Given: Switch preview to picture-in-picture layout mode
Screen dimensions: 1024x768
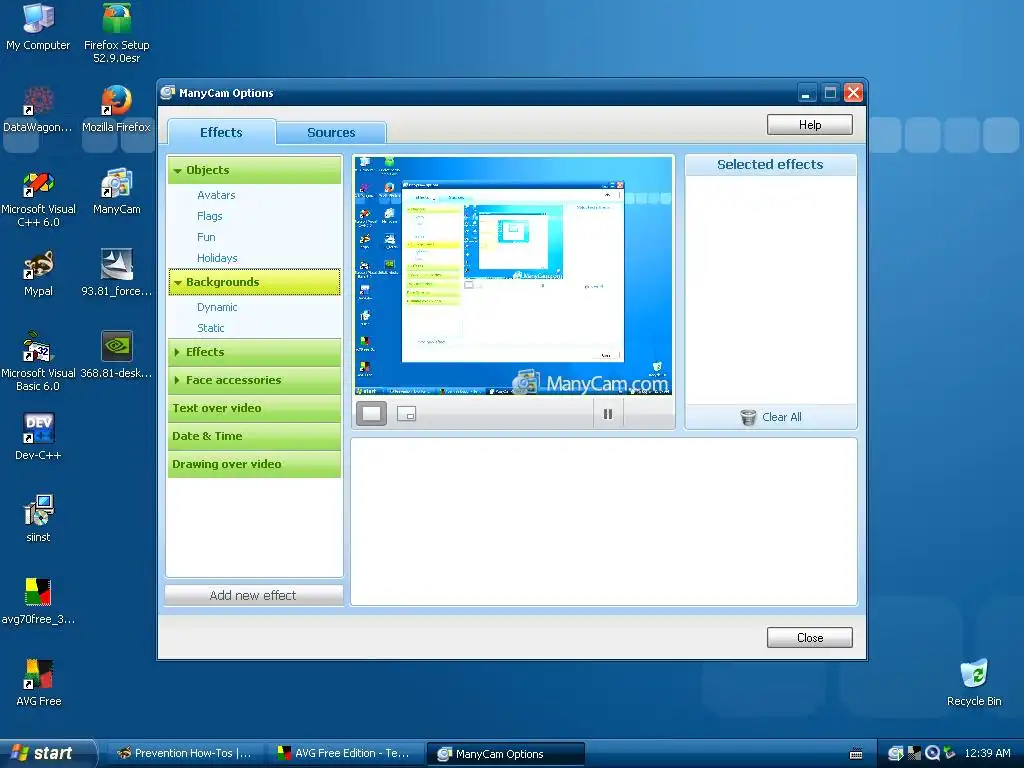Looking at the screenshot, I should 406,414.
